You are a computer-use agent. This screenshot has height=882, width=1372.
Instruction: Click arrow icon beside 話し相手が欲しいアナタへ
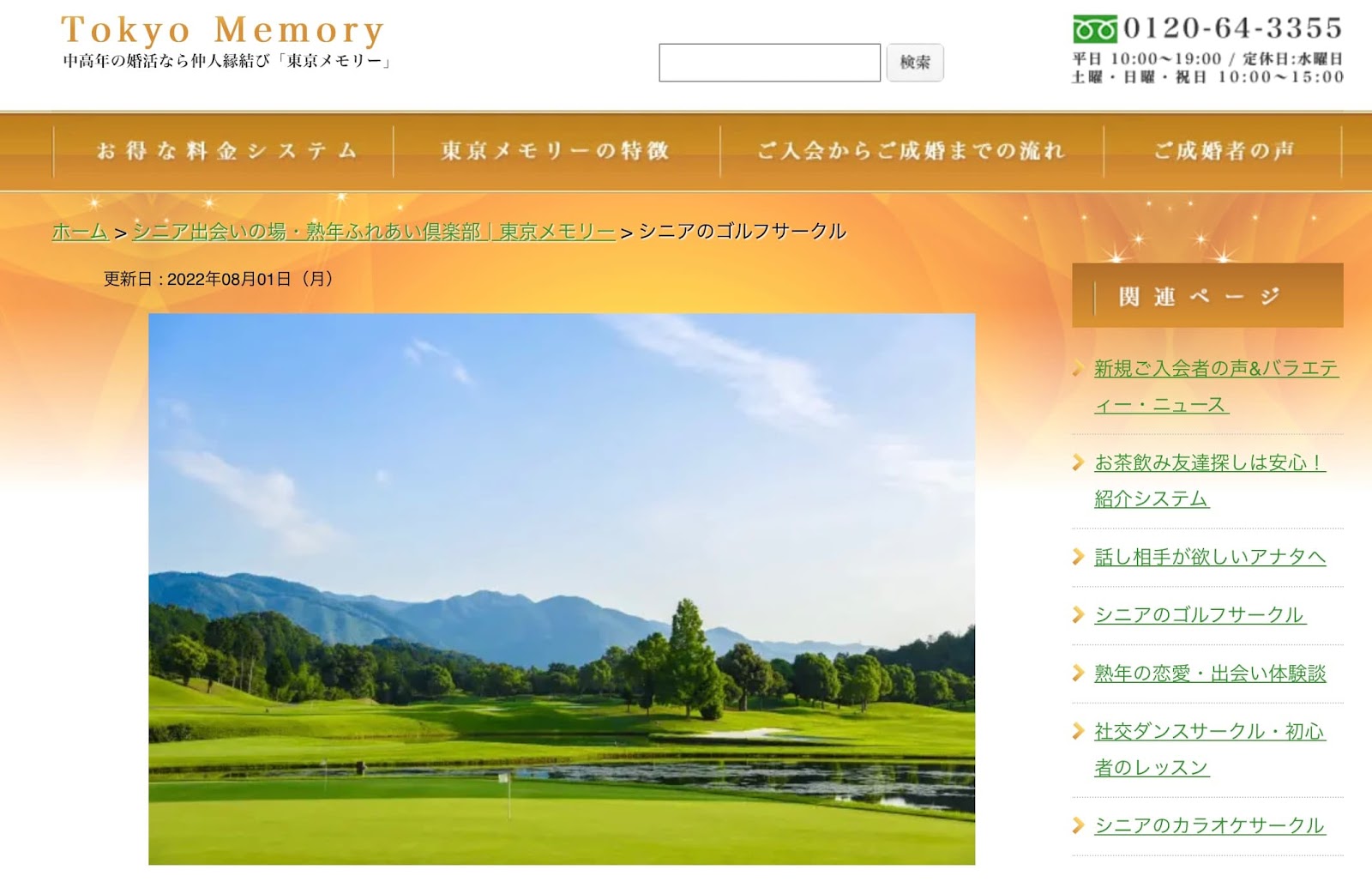(x=1079, y=557)
